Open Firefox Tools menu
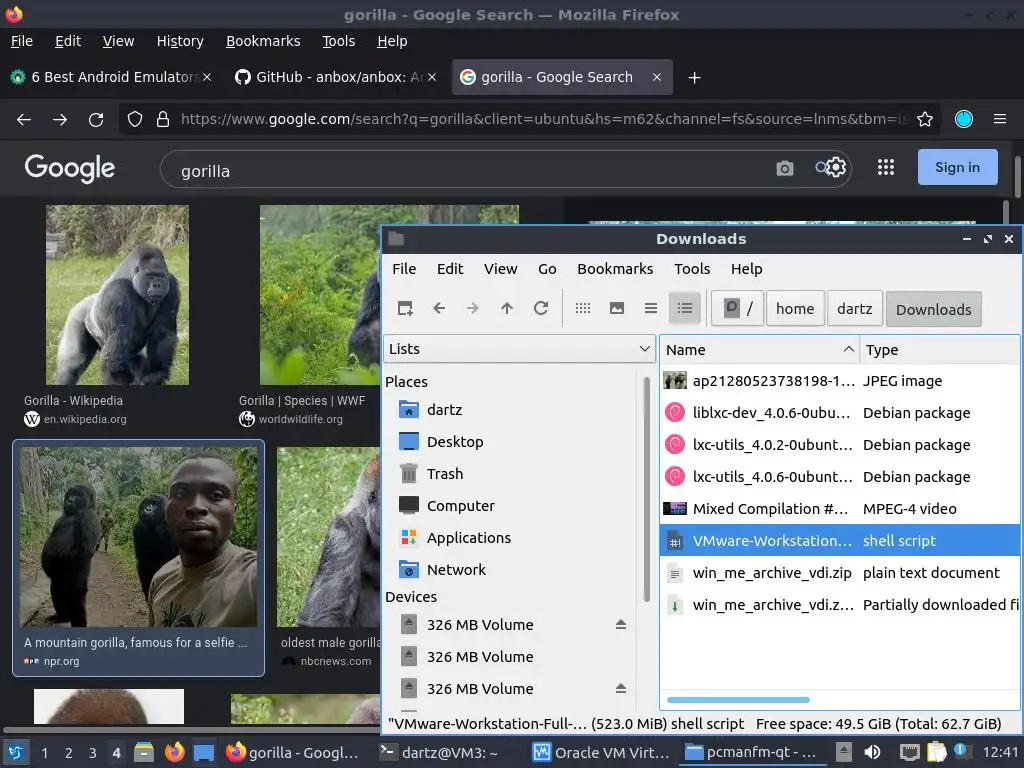Image resolution: width=1024 pixels, height=768 pixels. click(338, 41)
